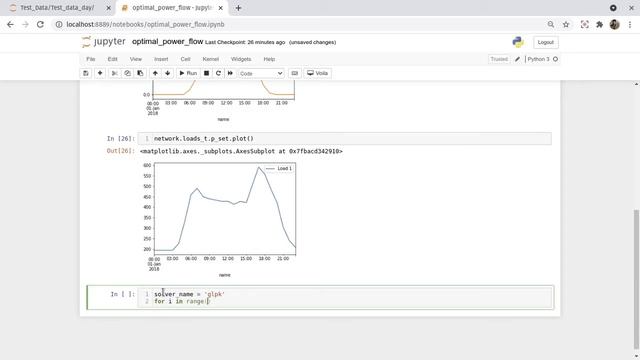The width and height of the screenshot is (640, 360).
Task: Open the browser profile avatar
Action: (x=614, y=24)
